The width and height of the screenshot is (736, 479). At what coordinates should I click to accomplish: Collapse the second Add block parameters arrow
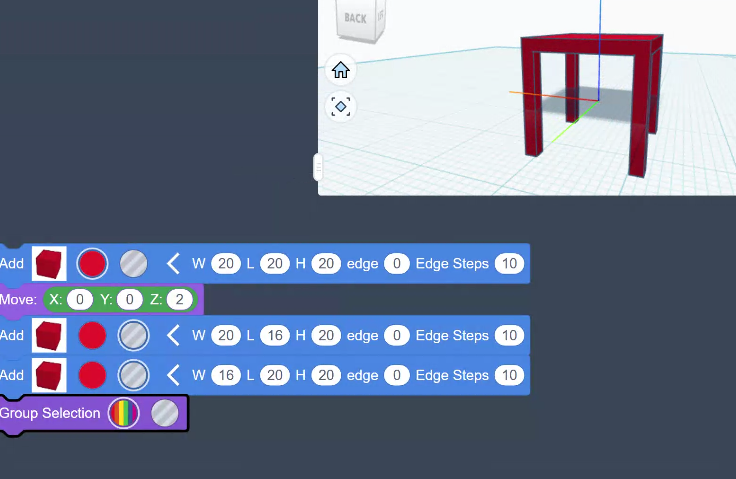click(173, 335)
